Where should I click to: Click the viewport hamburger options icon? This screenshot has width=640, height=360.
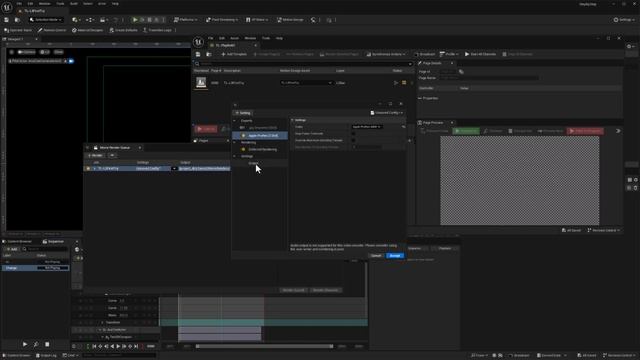[x=11, y=52]
